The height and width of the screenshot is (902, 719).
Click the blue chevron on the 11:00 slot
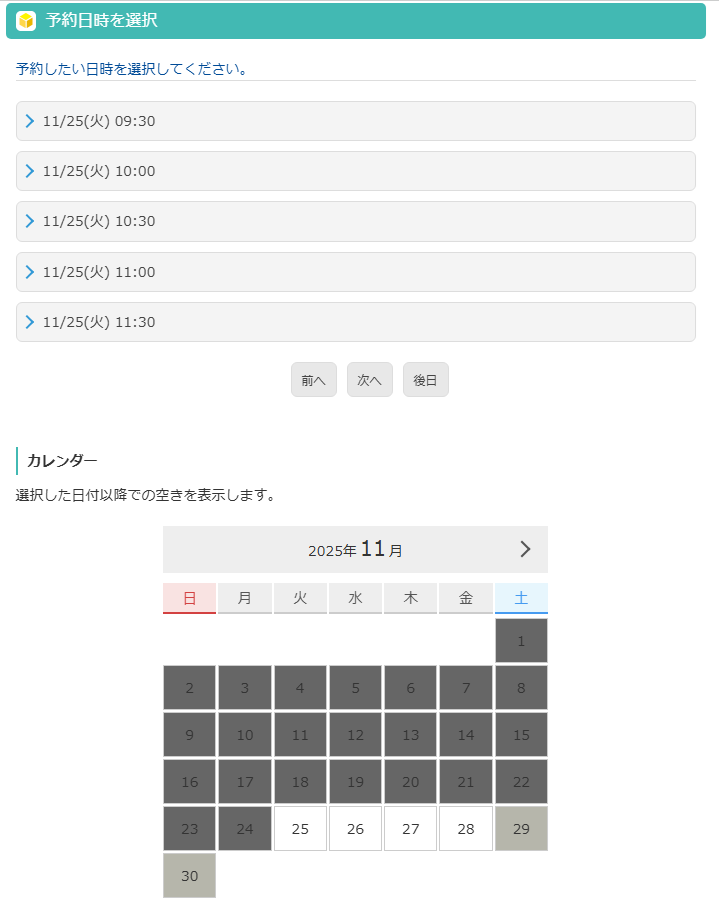coord(30,271)
